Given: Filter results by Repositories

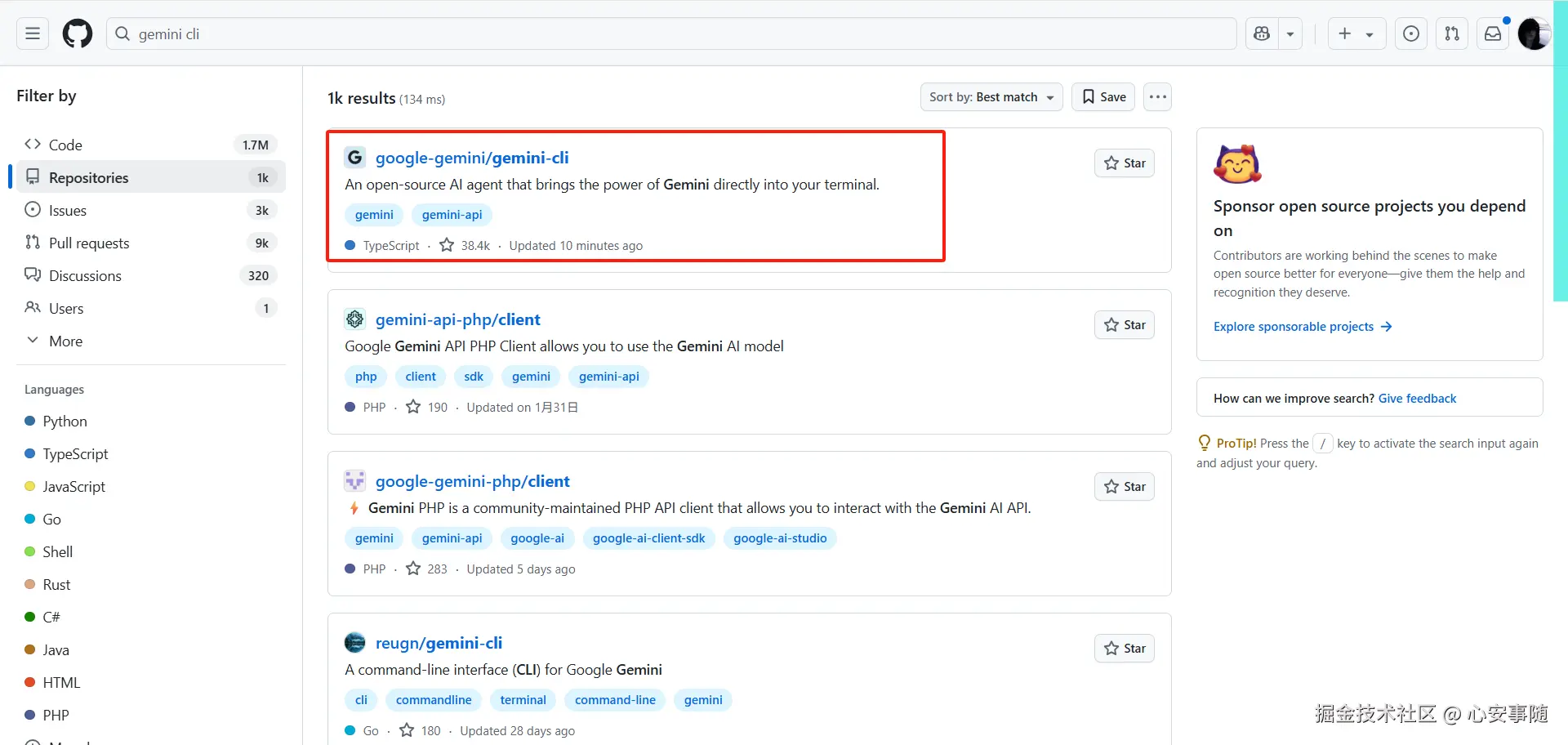Looking at the screenshot, I should [x=151, y=177].
